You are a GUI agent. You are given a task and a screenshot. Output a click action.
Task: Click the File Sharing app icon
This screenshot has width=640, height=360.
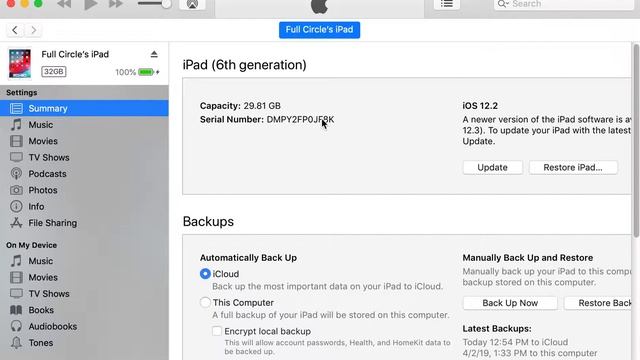[x=16, y=222]
